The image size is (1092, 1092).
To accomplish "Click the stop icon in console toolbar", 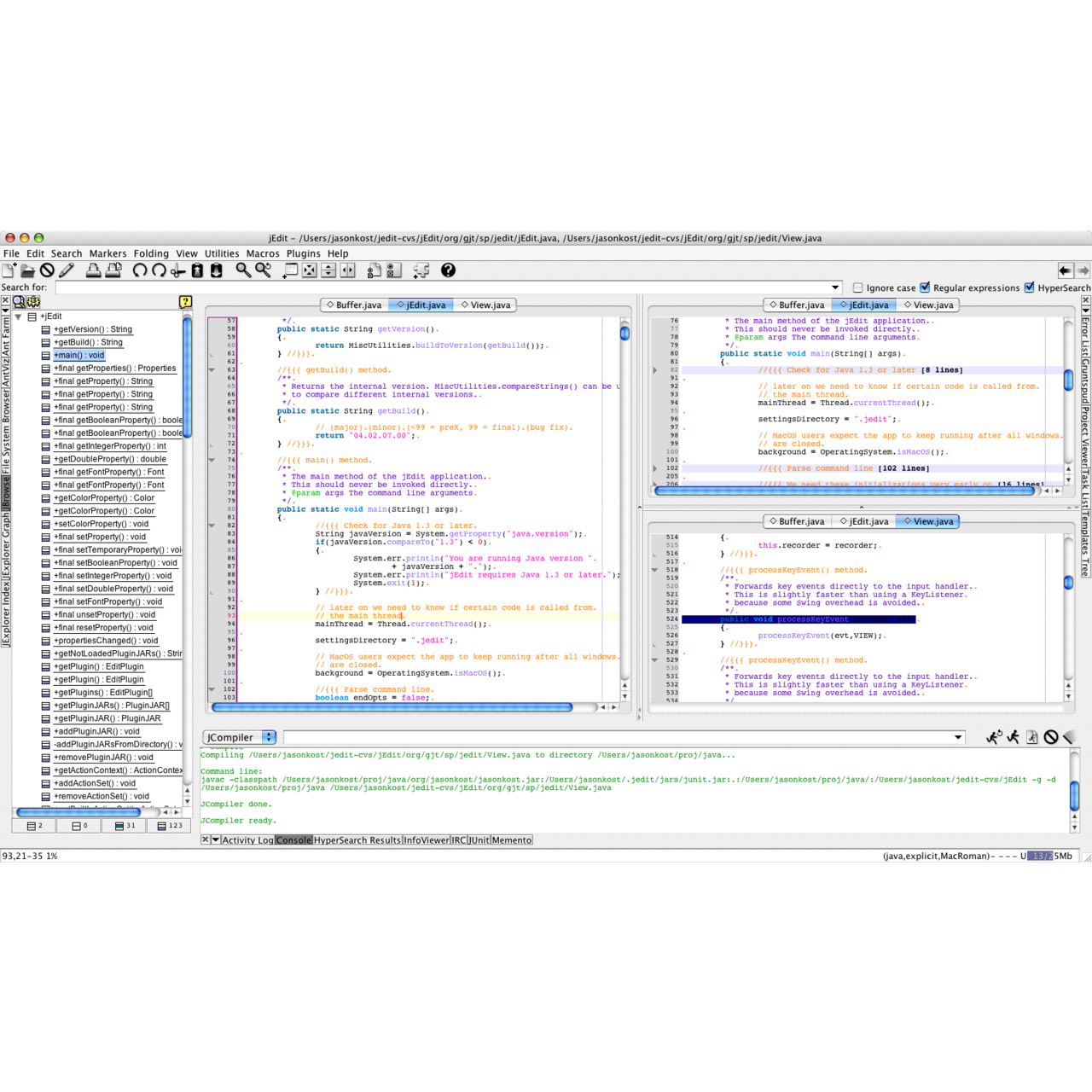I will coord(1051,737).
